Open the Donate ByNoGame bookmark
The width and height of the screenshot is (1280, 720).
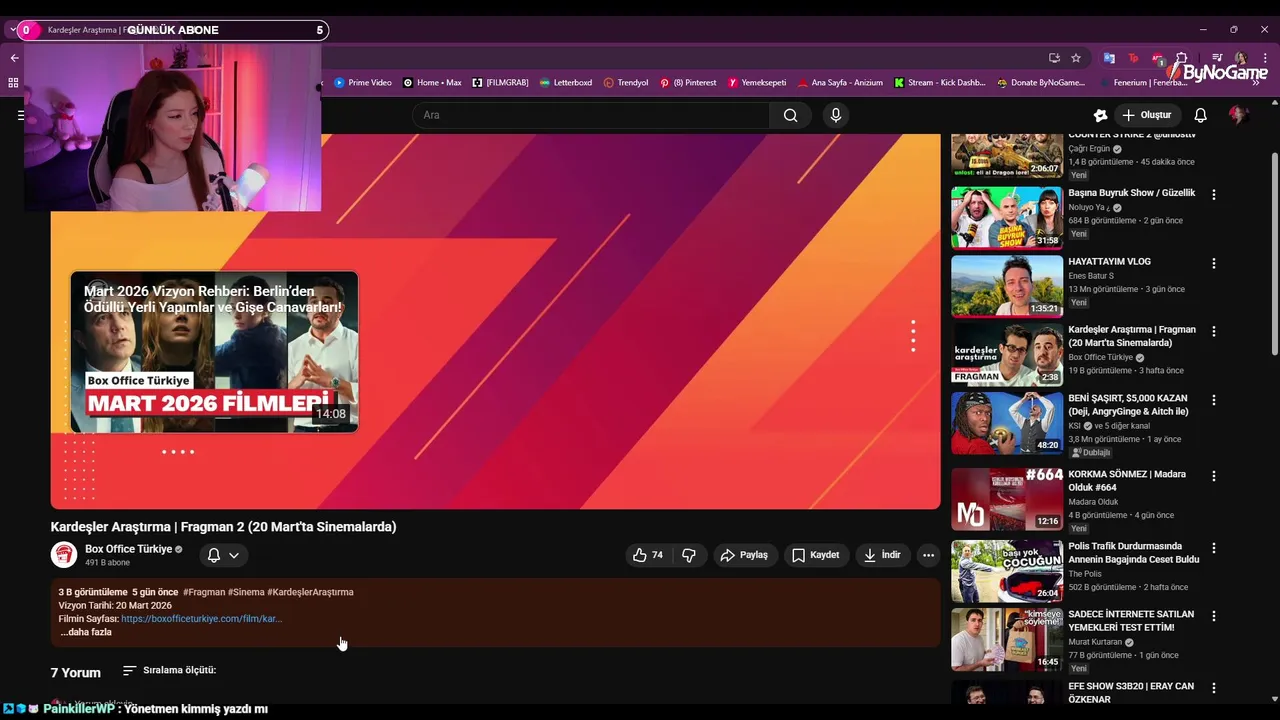[1041, 83]
